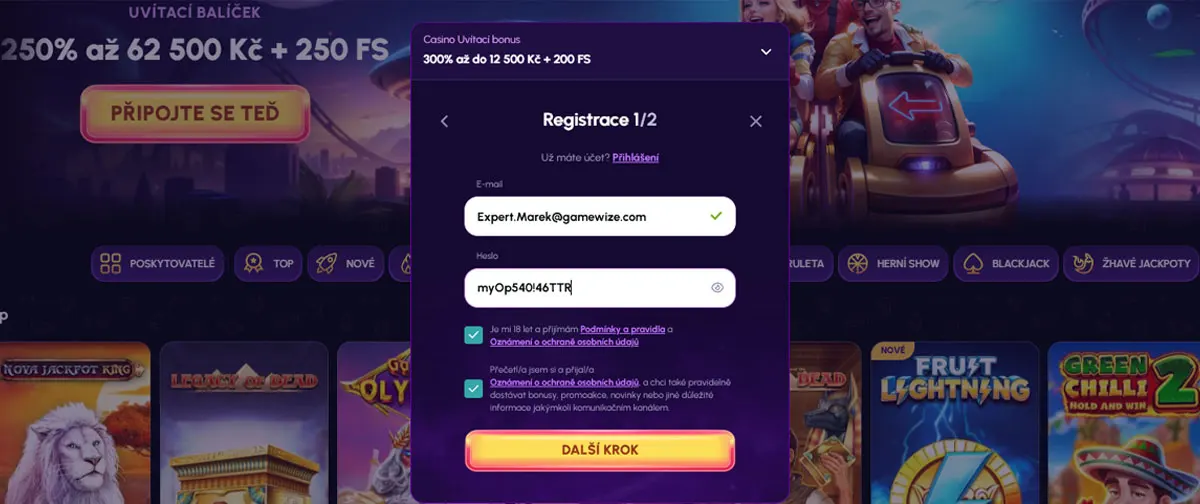Open the Žhavé Jackpoty icon
Viewport: 1200px width, 504px height.
[1083, 263]
